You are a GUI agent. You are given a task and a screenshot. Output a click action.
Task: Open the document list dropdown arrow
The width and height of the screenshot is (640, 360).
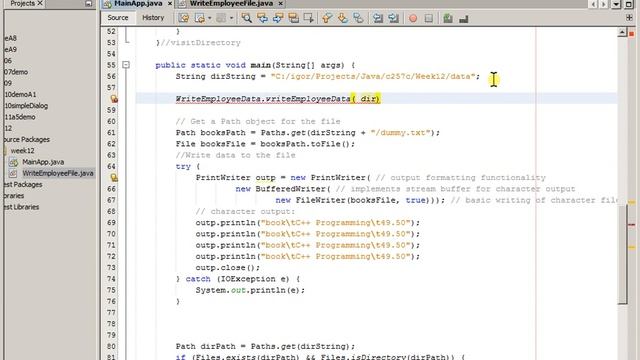coord(616,4)
